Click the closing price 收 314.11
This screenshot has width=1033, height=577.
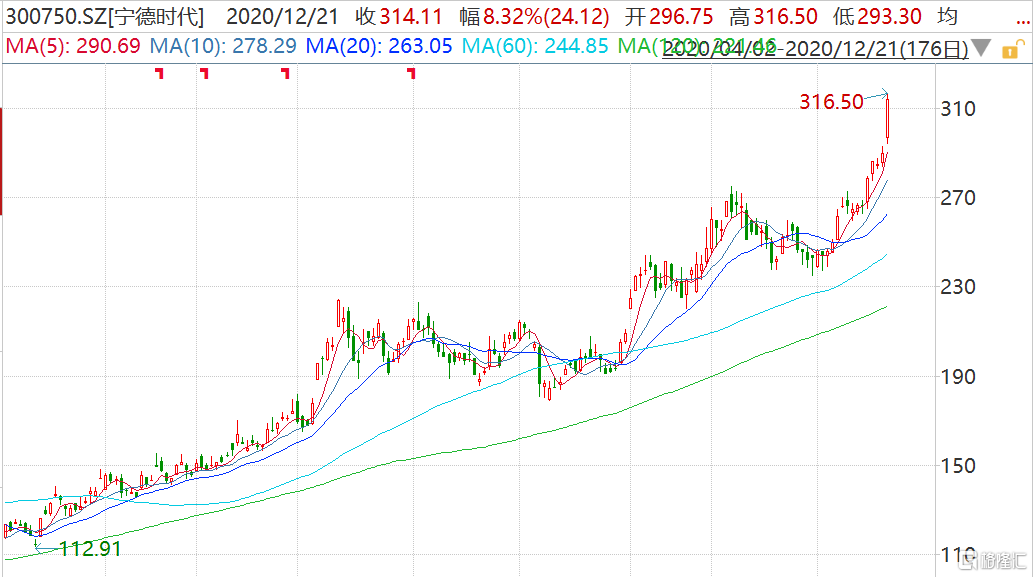tap(399, 16)
